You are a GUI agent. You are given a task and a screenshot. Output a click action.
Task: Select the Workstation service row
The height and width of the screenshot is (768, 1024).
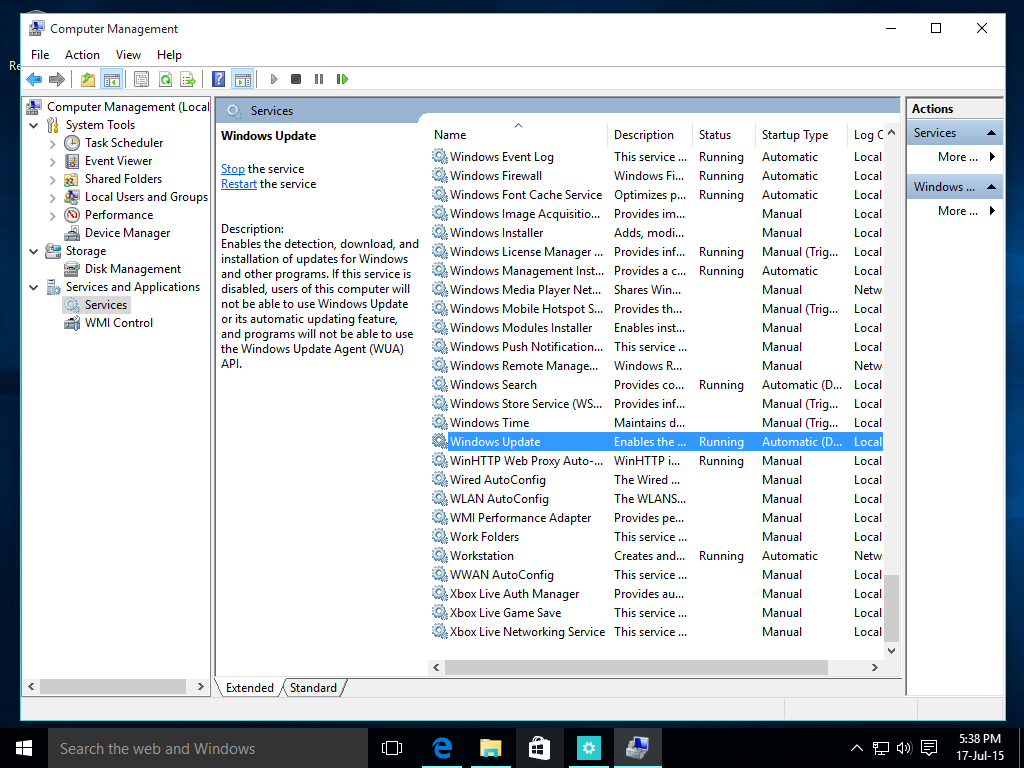point(656,556)
